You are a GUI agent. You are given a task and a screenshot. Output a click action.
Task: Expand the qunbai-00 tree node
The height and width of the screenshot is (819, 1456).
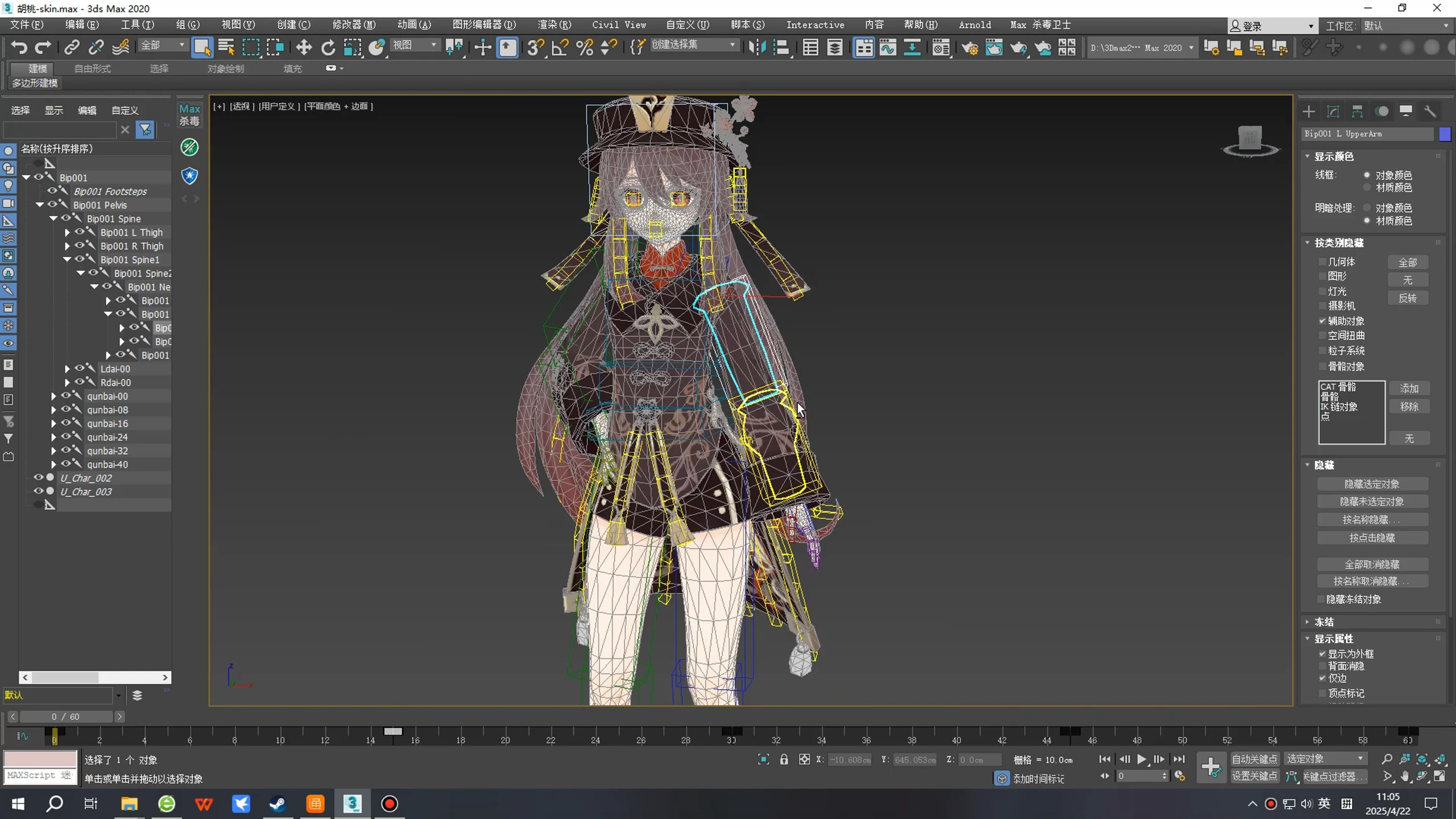(53, 396)
